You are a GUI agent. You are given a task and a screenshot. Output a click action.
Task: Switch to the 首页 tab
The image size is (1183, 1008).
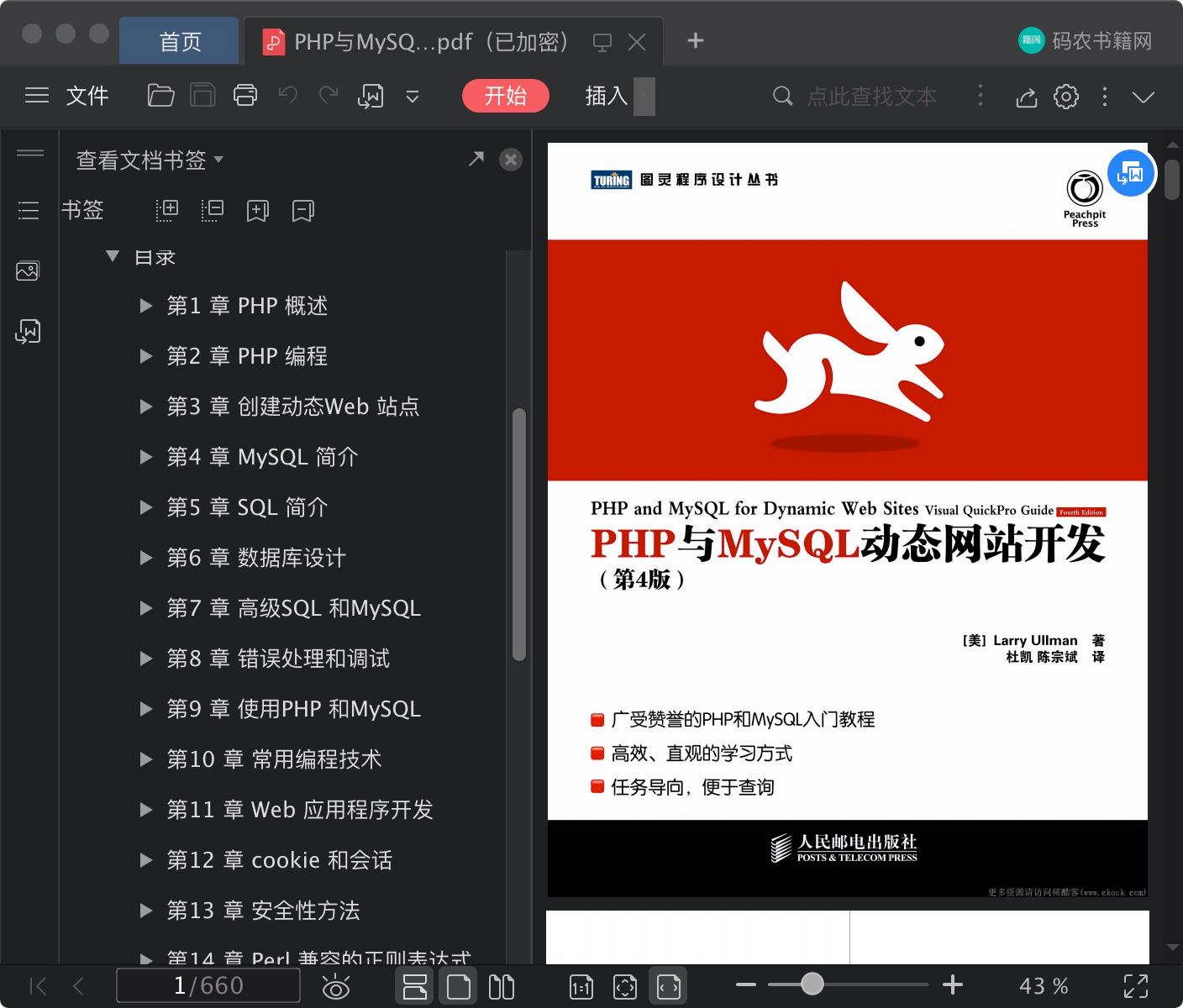coord(180,41)
